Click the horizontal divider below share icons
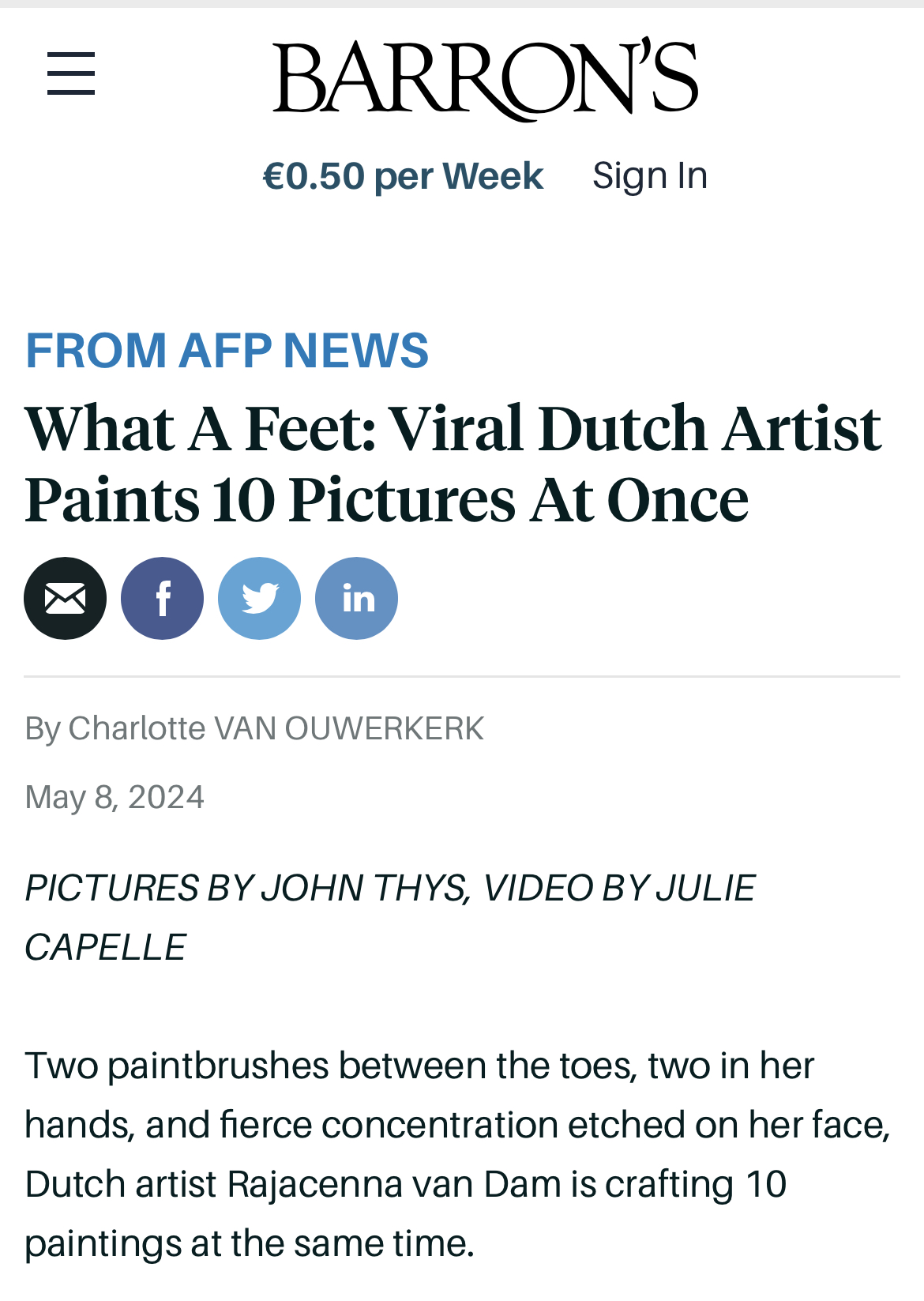Screen dimensions: 924x1301 (462, 677)
